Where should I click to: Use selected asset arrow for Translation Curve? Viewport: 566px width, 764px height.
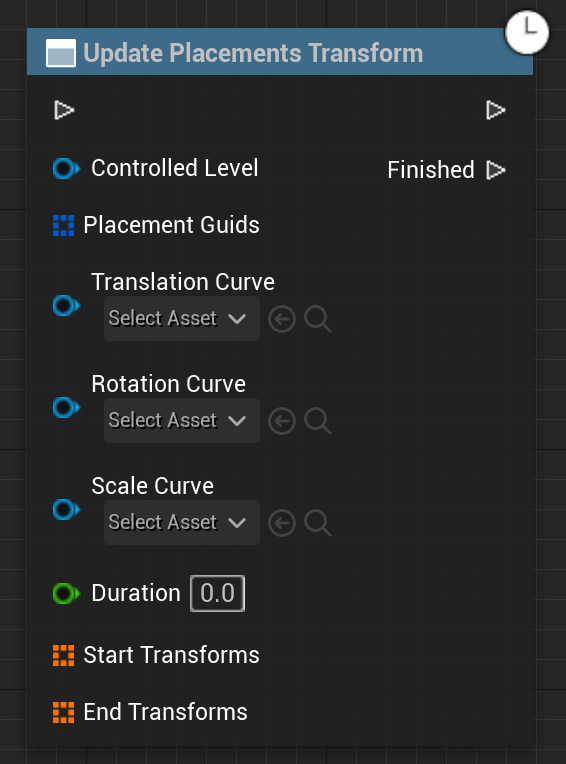pyautogui.click(x=282, y=319)
